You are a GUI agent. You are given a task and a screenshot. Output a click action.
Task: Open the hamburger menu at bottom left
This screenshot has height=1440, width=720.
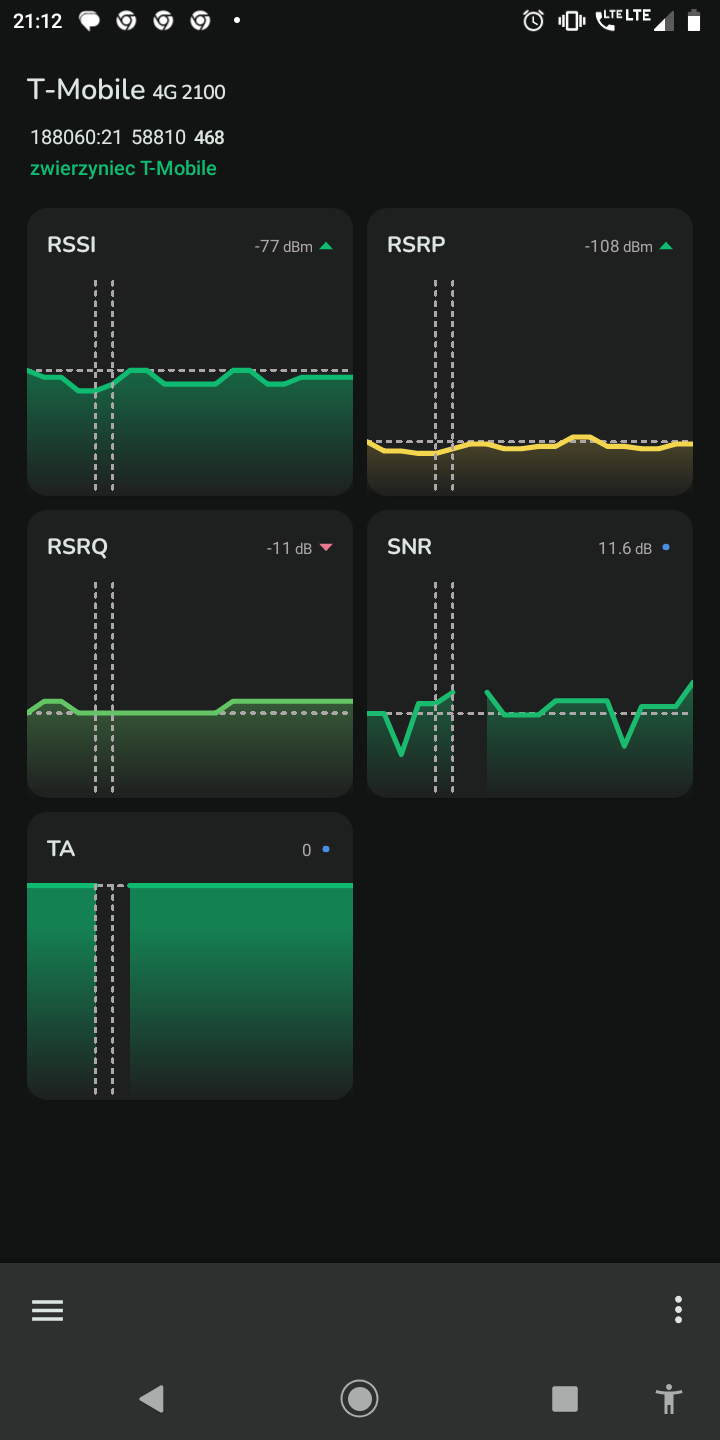[x=47, y=1310]
